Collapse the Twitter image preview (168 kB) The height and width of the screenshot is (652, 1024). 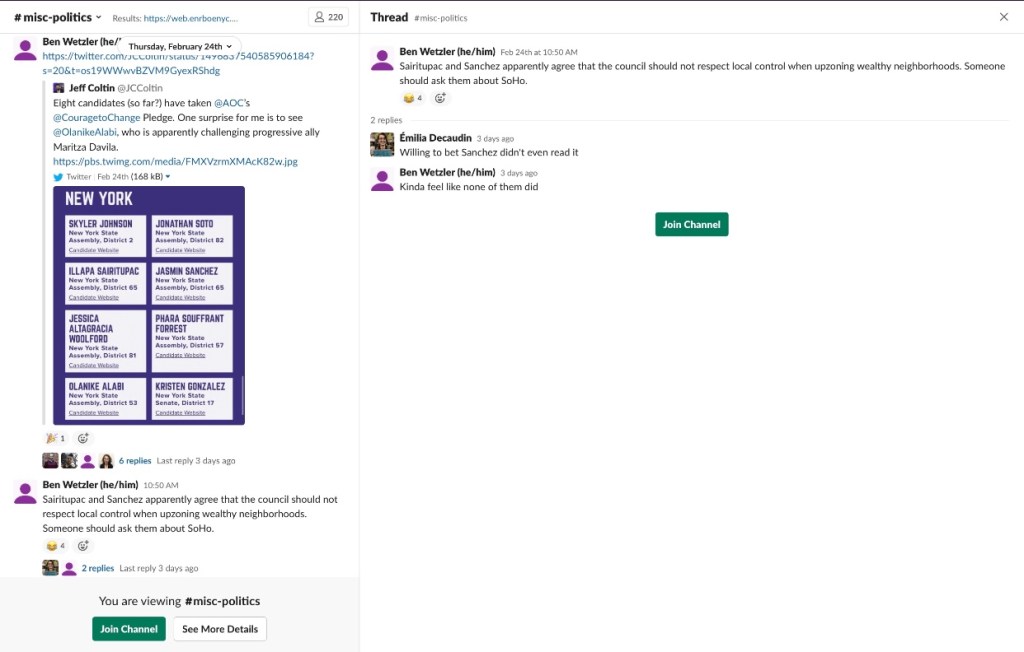pyautogui.click(x=167, y=177)
